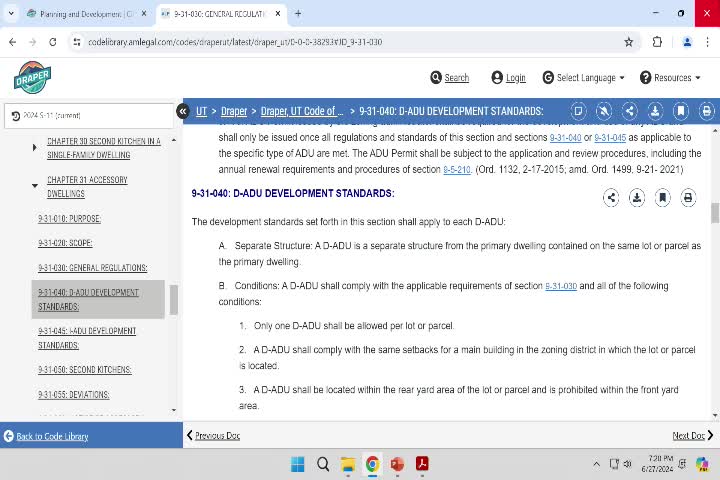Show hidden system tray icons chevron

tap(596, 464)
